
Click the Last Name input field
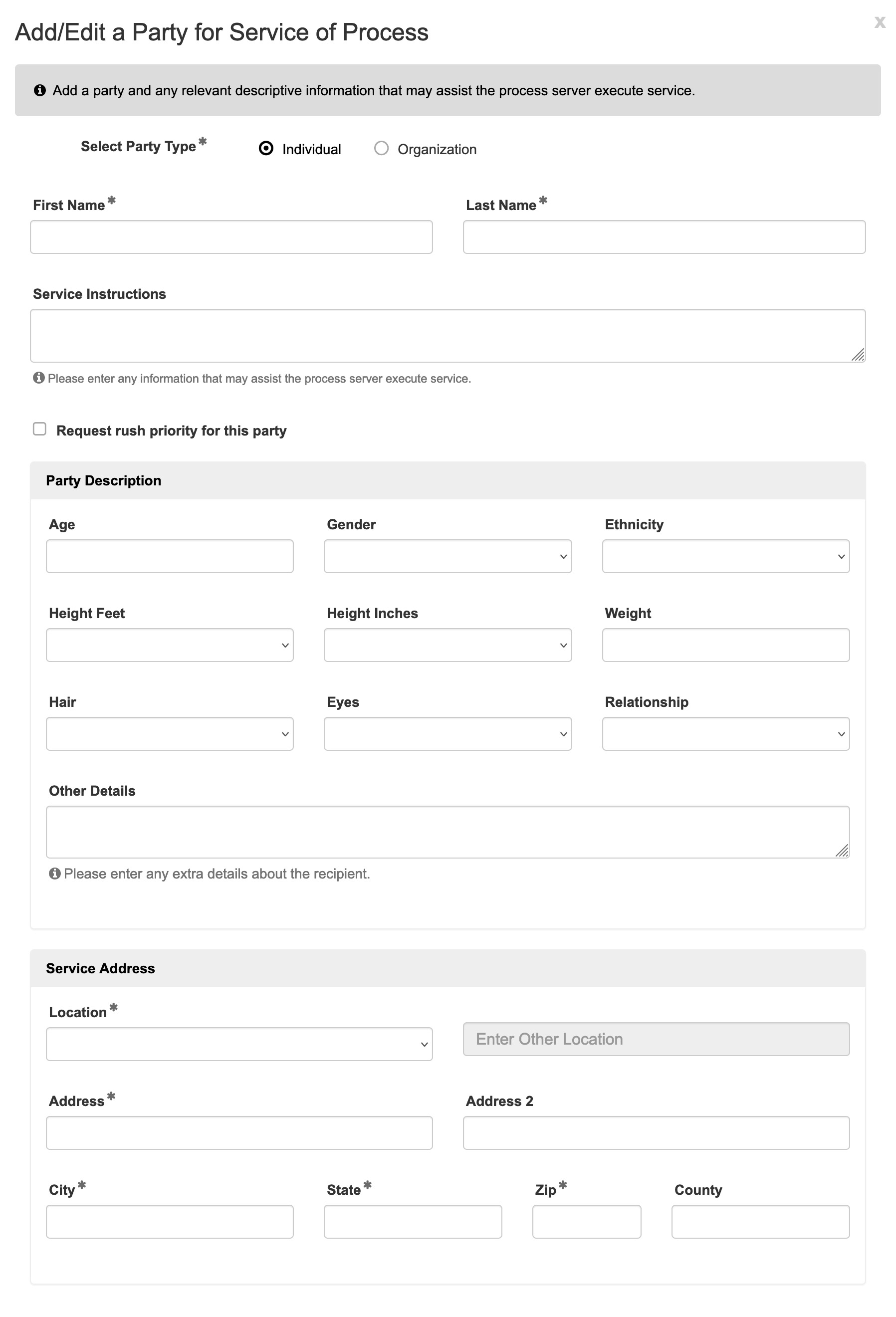pos(663,236)
